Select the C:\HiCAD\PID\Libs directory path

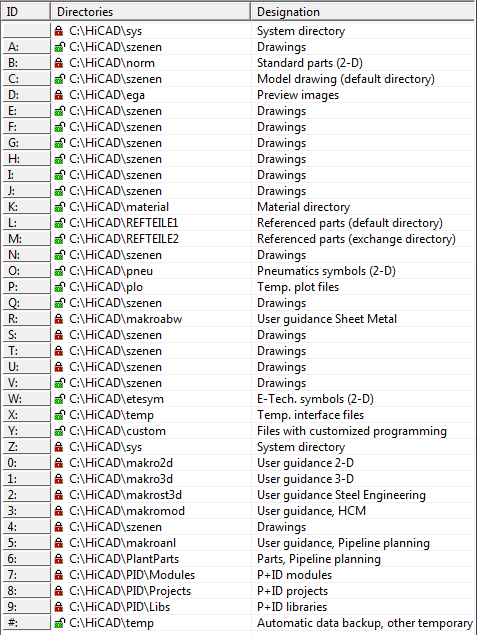(x=119, y=607)
